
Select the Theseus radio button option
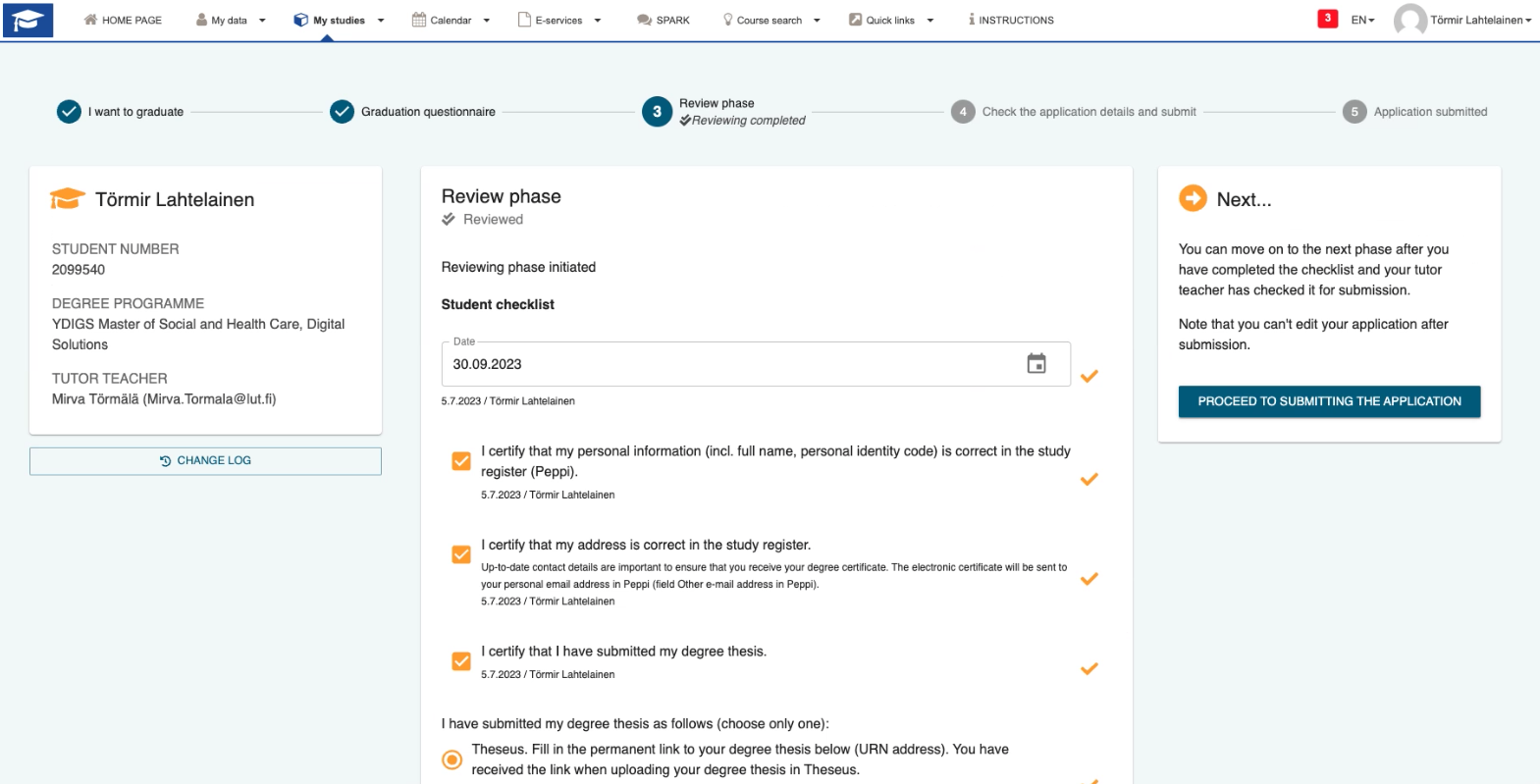(451, 759)
